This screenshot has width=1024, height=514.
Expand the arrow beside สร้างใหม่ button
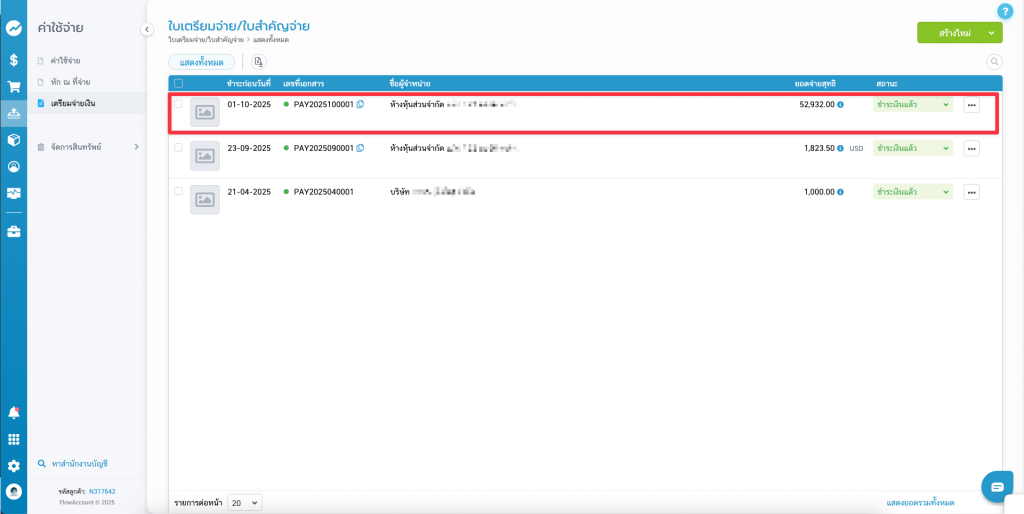point(991,33)
